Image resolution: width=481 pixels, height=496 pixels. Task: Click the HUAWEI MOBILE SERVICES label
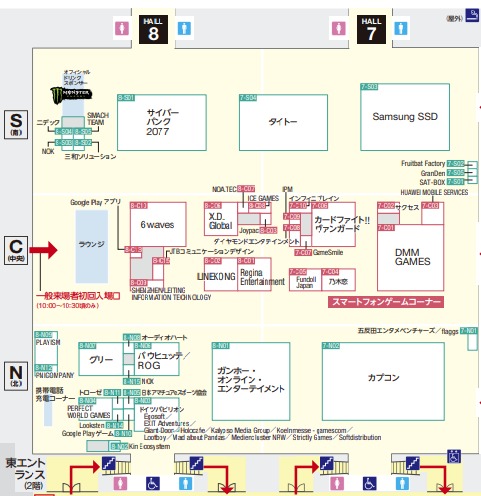tap(434, 192)
